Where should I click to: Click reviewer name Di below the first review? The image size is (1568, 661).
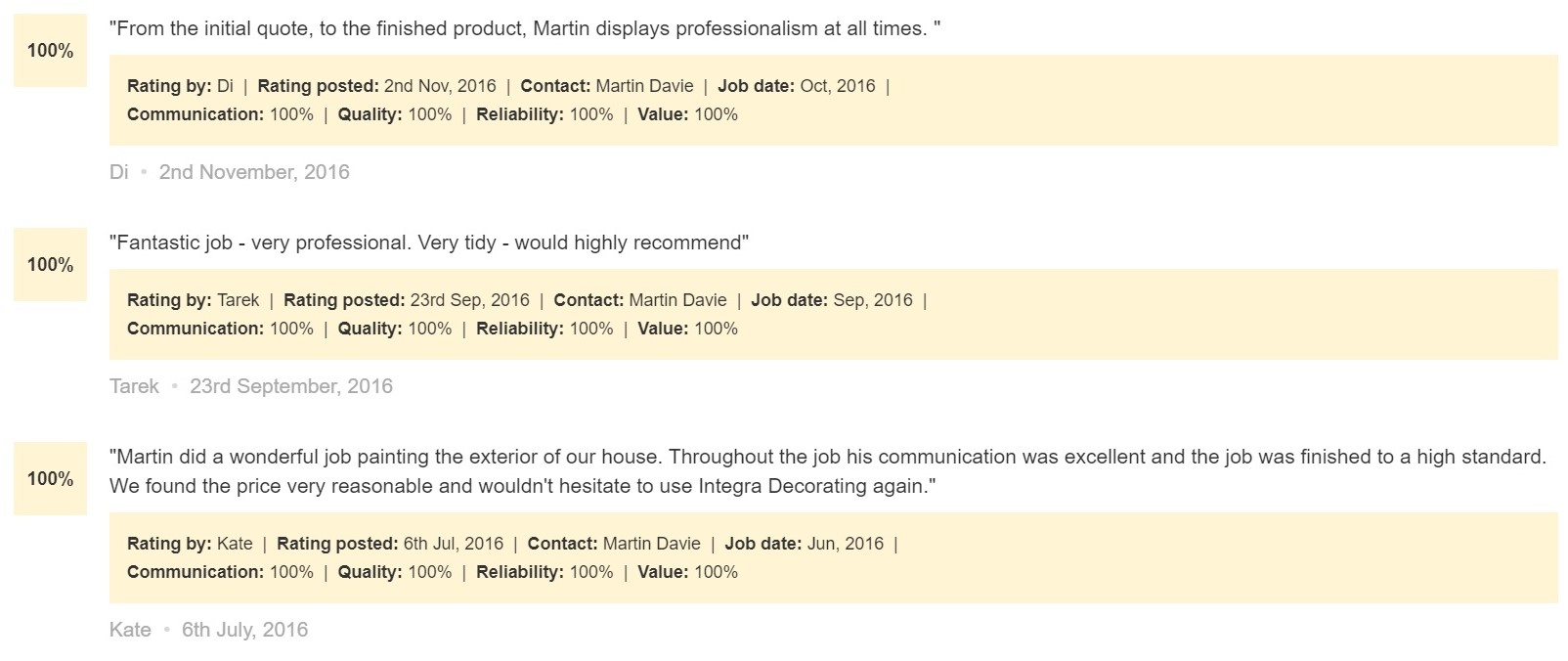[x=119, y=172]
